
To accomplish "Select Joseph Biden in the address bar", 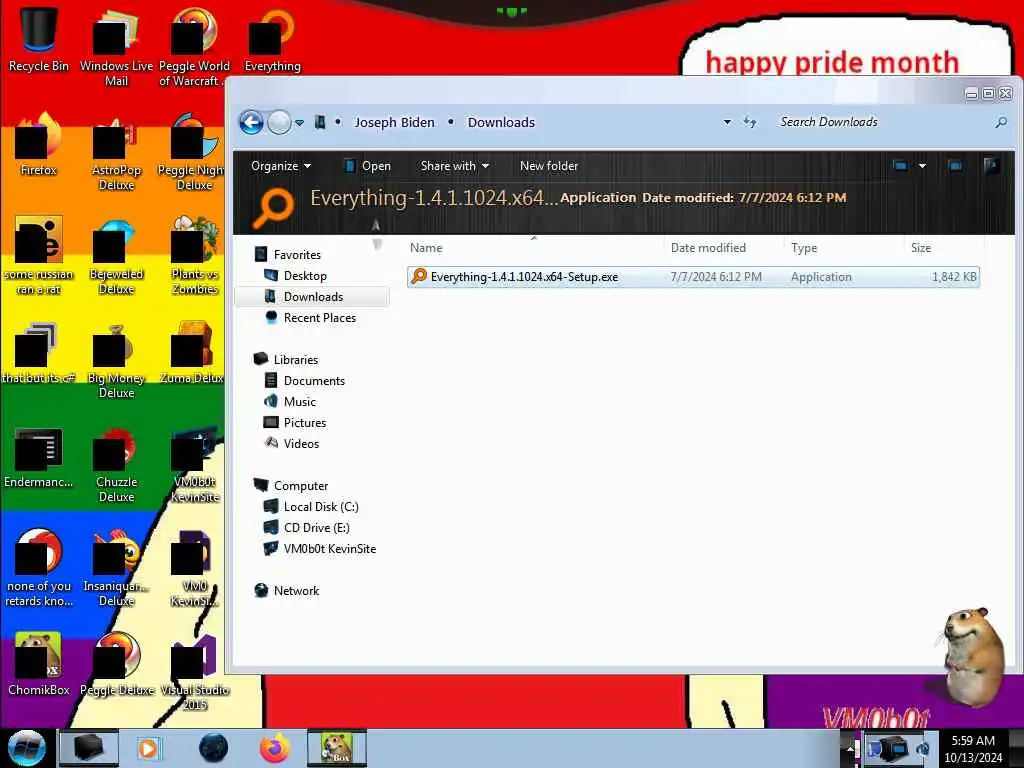I will (x=394, y=122).
